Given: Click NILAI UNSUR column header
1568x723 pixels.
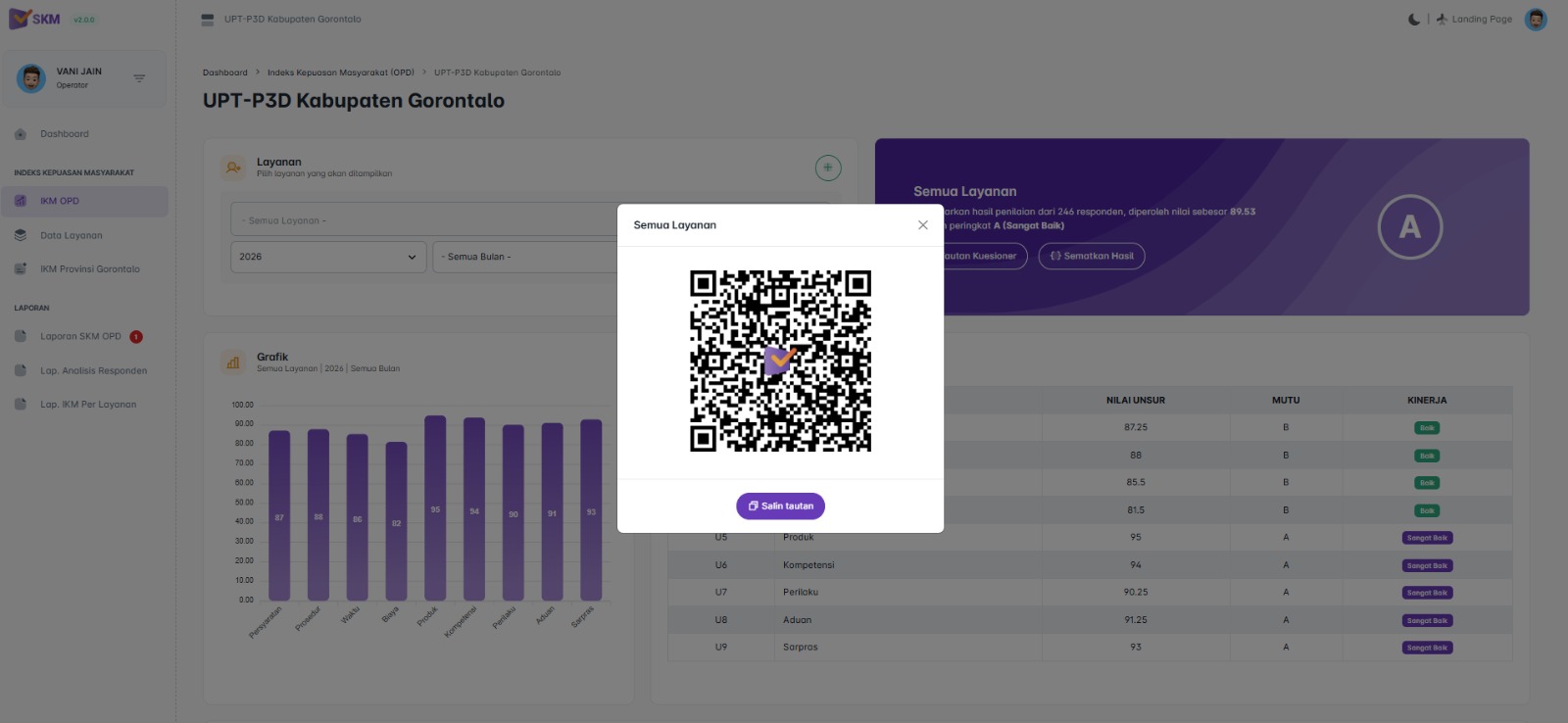Looking at the screenshot, I should [1136, 401].
